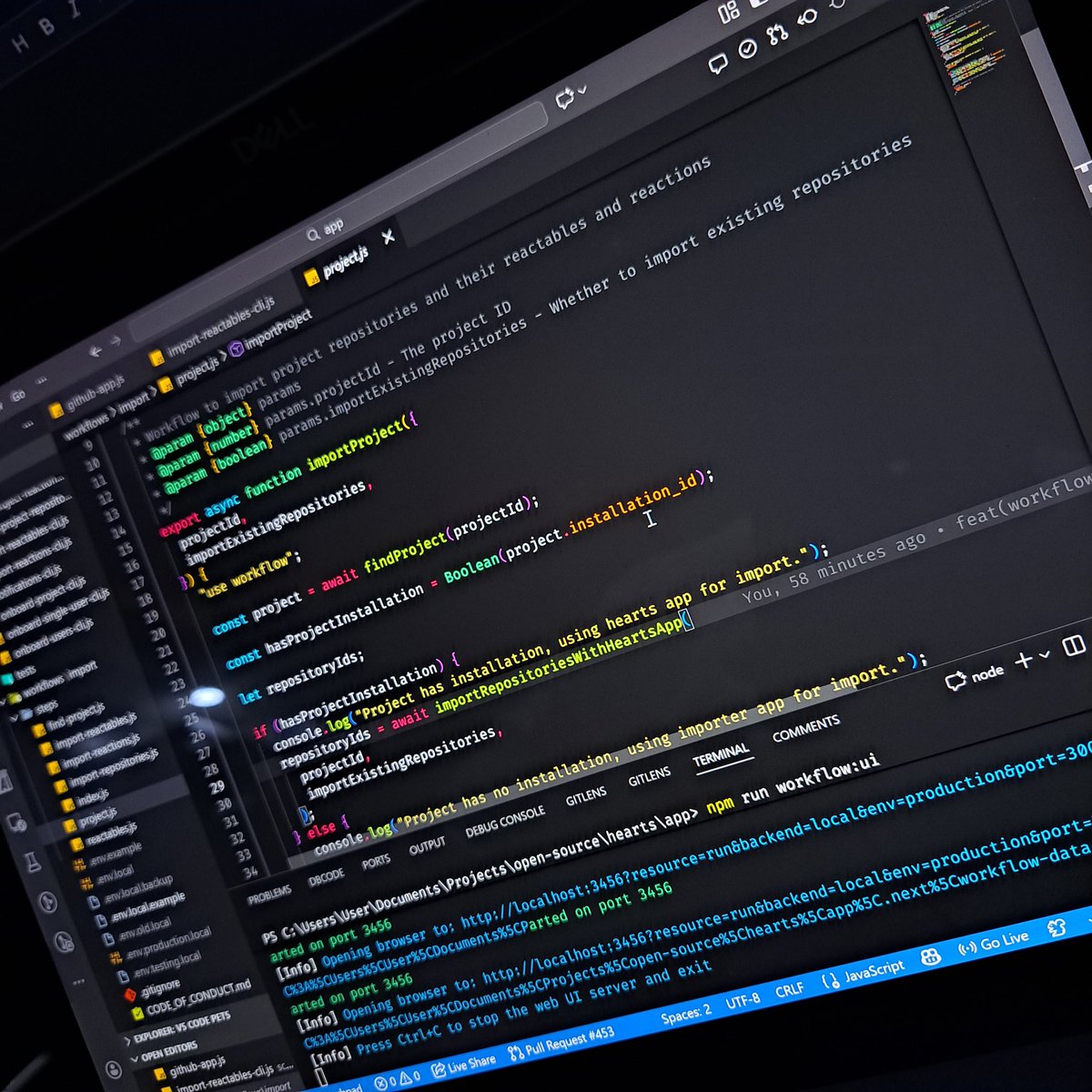Open the new terminal dropdown chevron
The height and width of the screenshot is (1092, 1092).
(1044, 654)
